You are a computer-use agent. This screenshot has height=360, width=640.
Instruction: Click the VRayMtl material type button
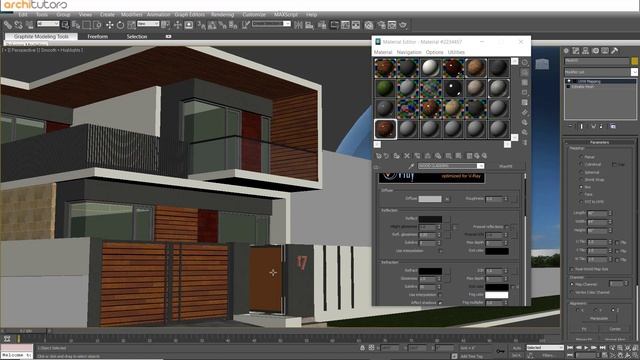pos(506,166)
